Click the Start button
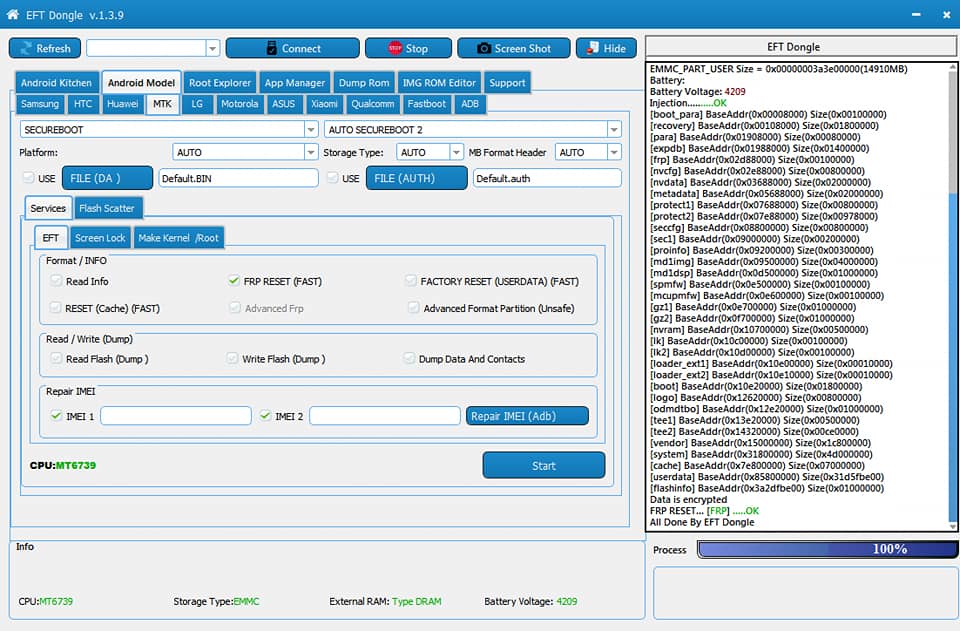 (x=544, y=465)
